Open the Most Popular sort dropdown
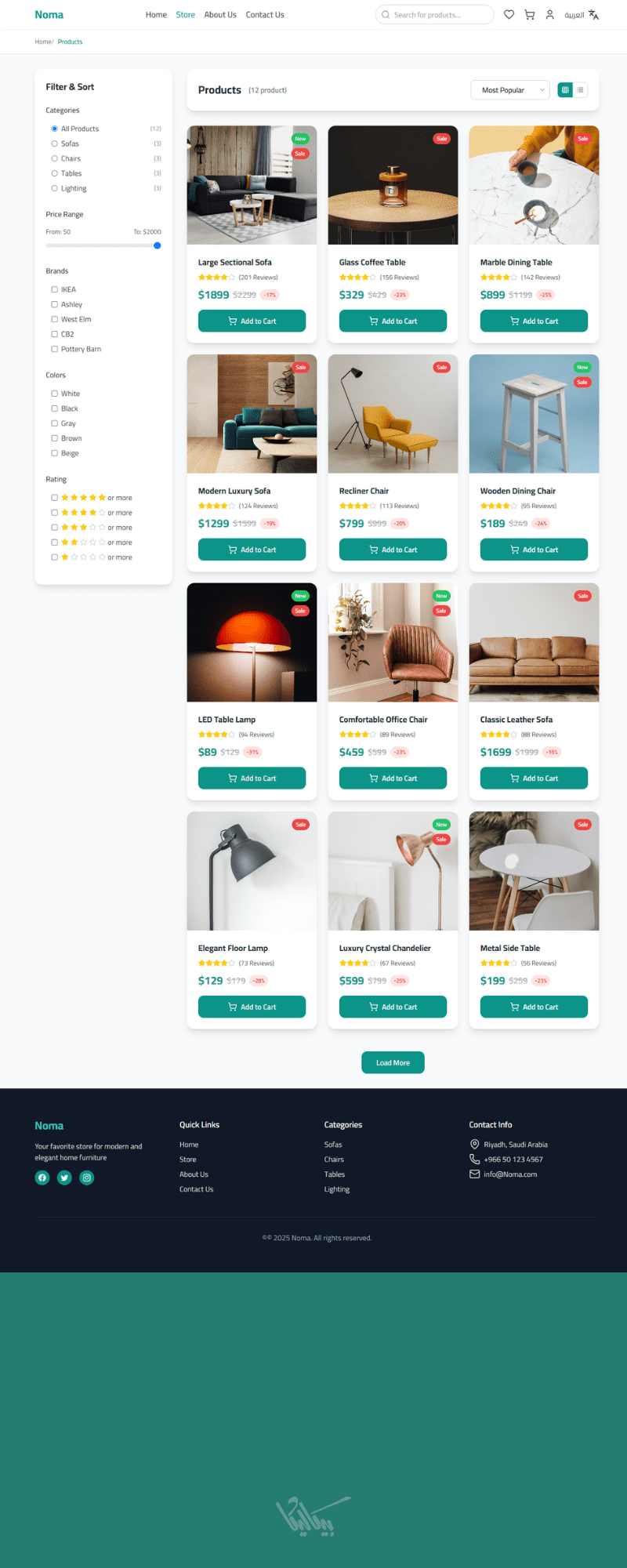The width and height of the screenshot is (627, 1568). [510, 90]
